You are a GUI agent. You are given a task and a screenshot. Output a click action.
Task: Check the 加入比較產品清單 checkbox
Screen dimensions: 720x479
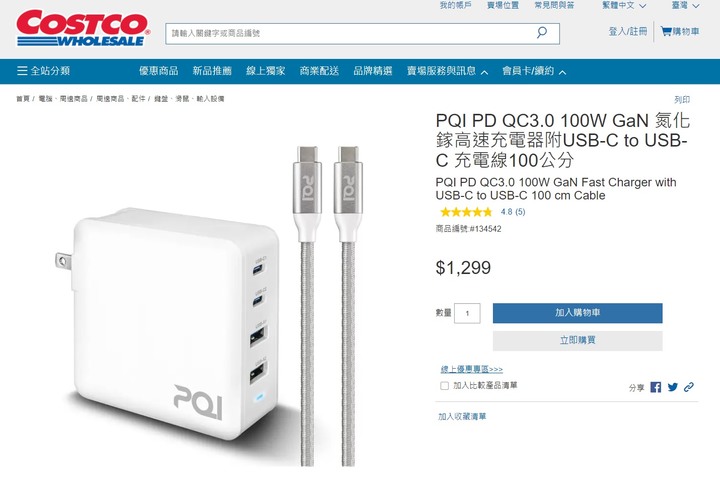click(x=444, y=385)
